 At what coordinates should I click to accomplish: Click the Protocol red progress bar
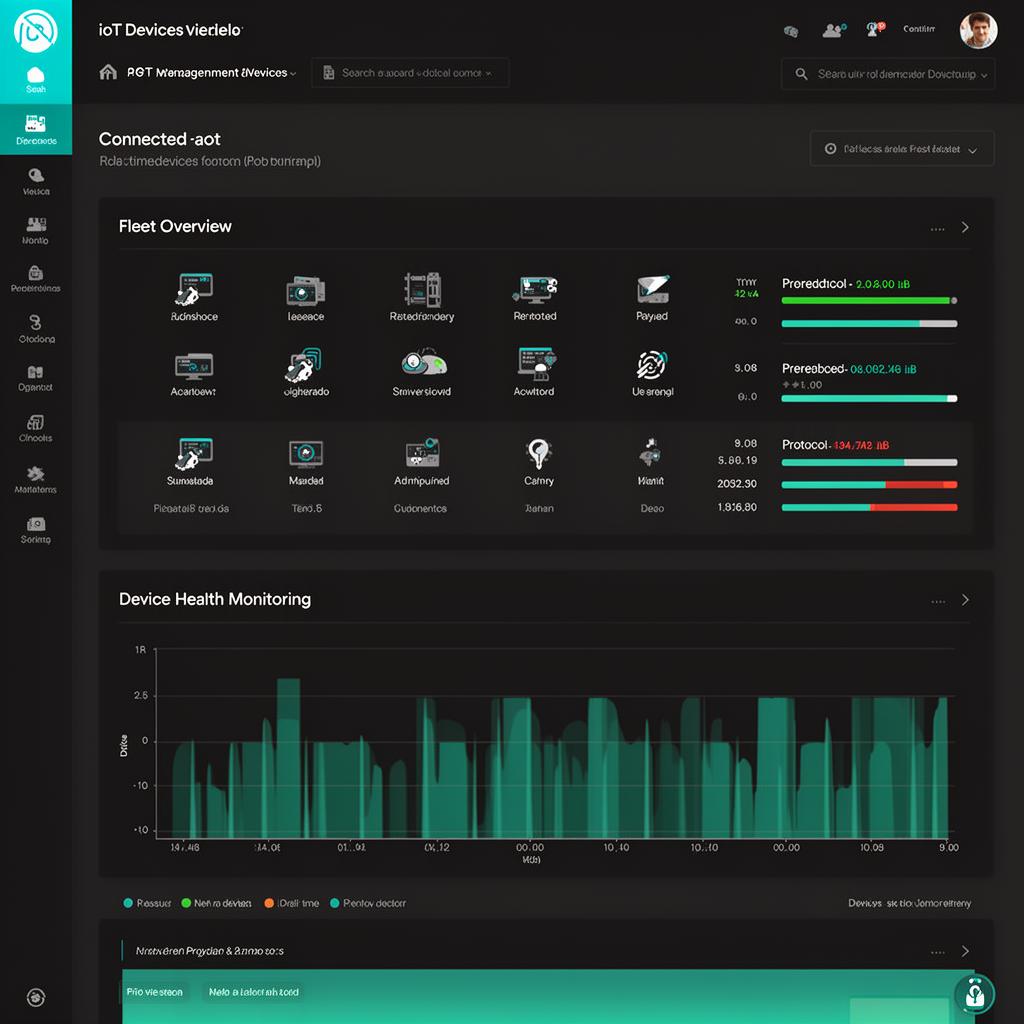click(x=869, y=461)
